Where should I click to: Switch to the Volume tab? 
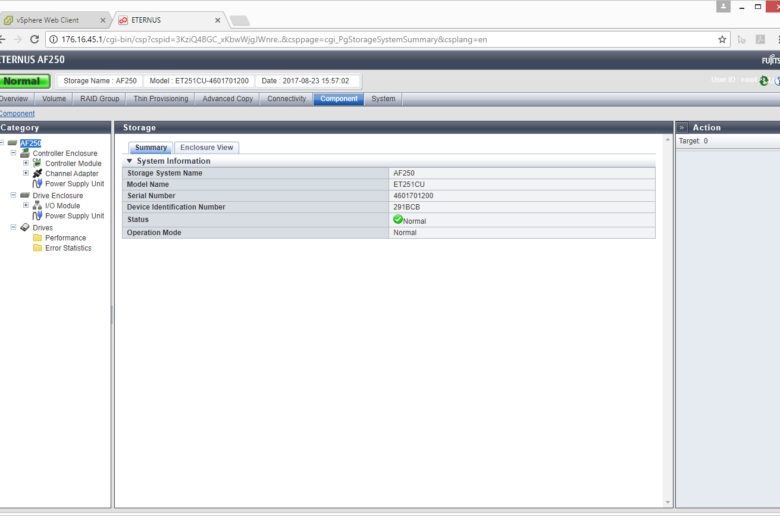pyautogui.click(x=54, y=99)
